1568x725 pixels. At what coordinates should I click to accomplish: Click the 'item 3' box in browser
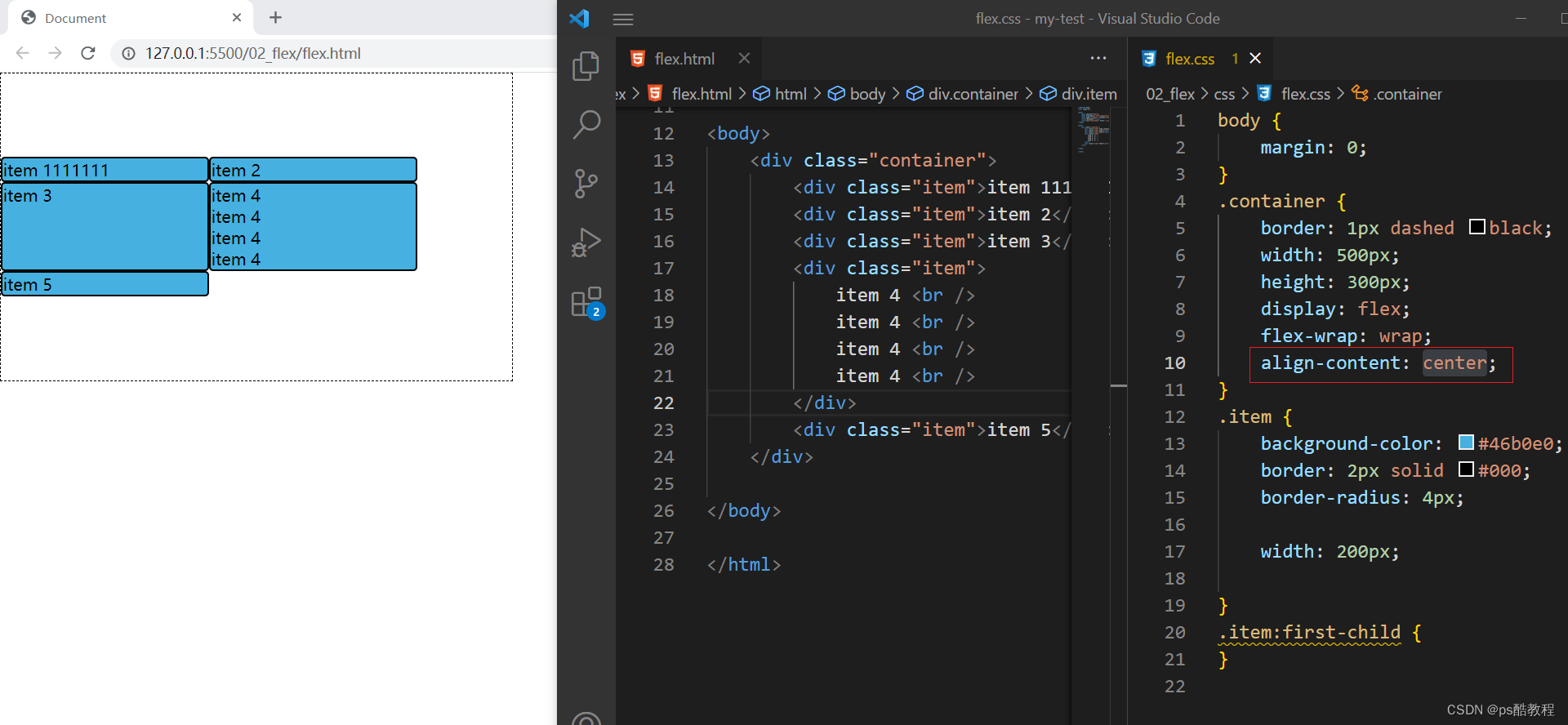click(105, 227)
